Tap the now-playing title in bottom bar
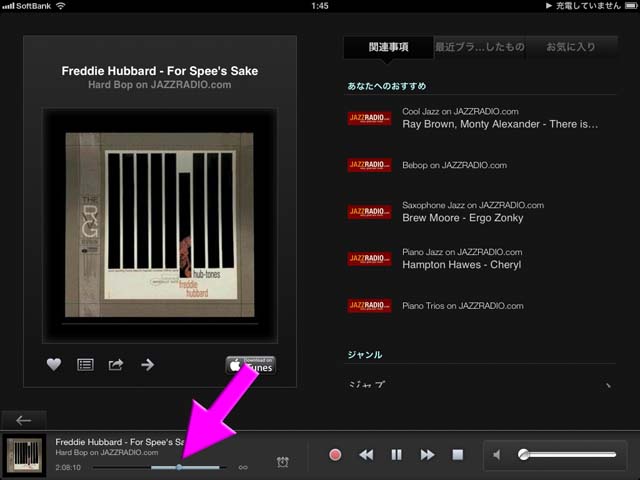 120,442
